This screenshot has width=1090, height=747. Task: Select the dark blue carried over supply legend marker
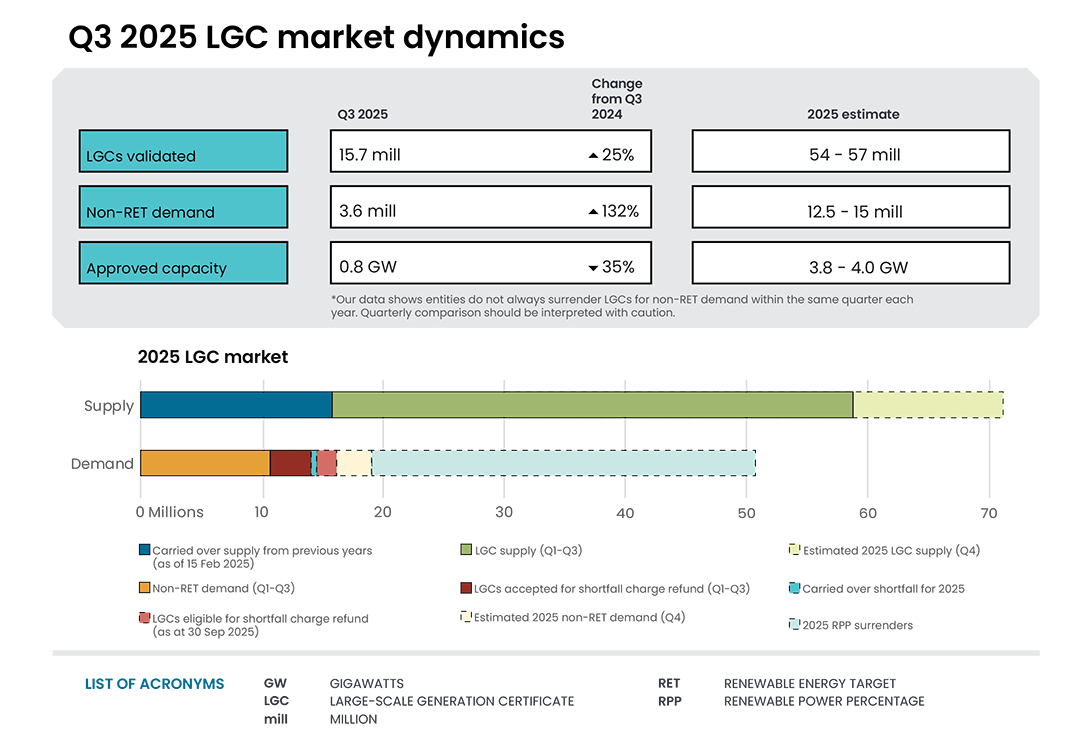point(143,549)
